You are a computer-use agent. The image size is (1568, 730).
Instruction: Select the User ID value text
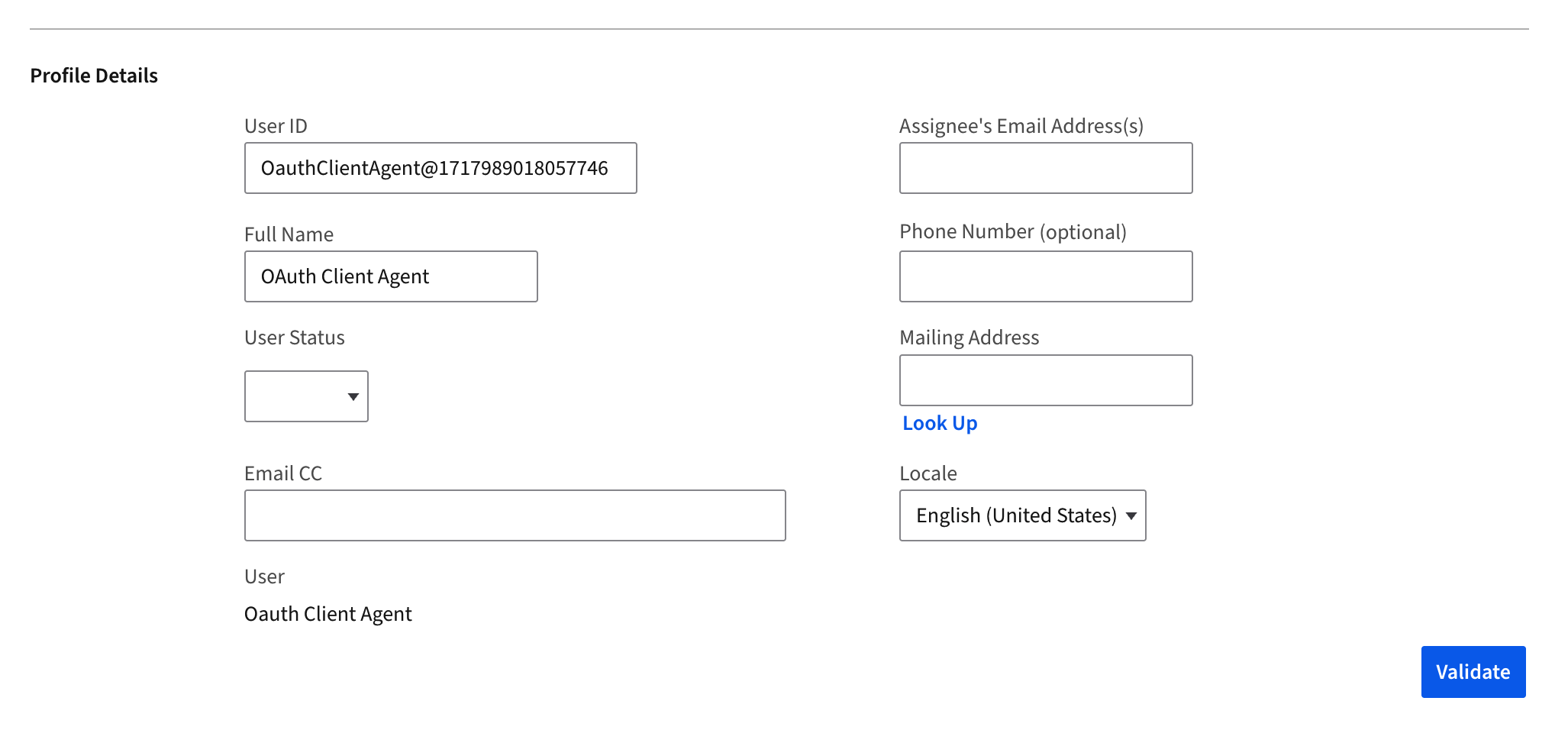point(434,167)
